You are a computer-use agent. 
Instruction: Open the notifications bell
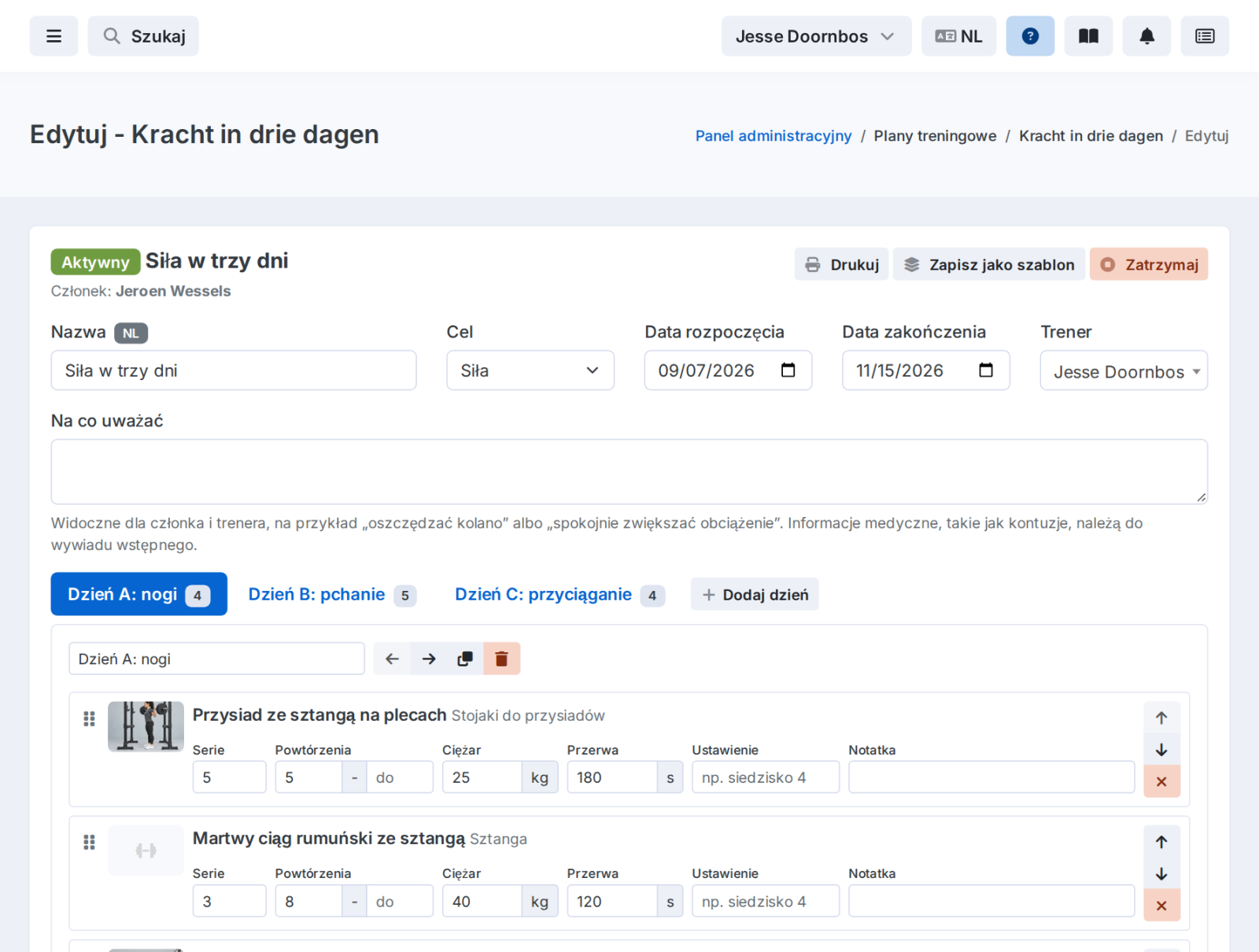coord(1146,36)
